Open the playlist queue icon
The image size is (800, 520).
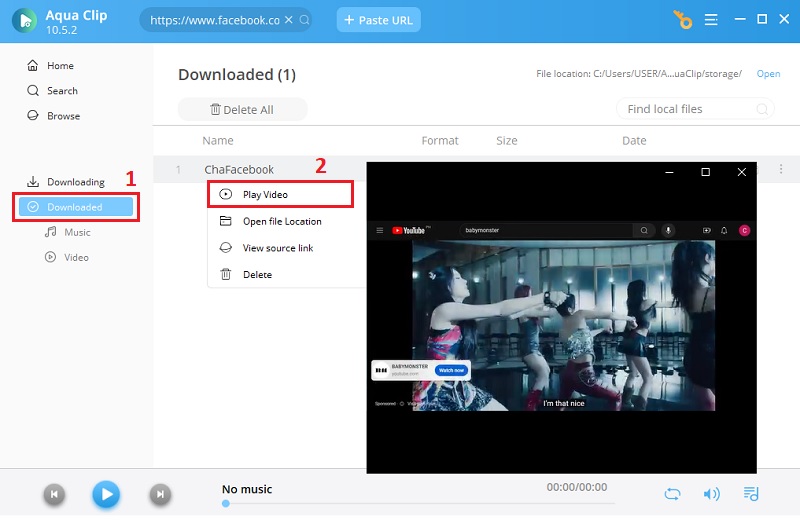click(751, 494)
